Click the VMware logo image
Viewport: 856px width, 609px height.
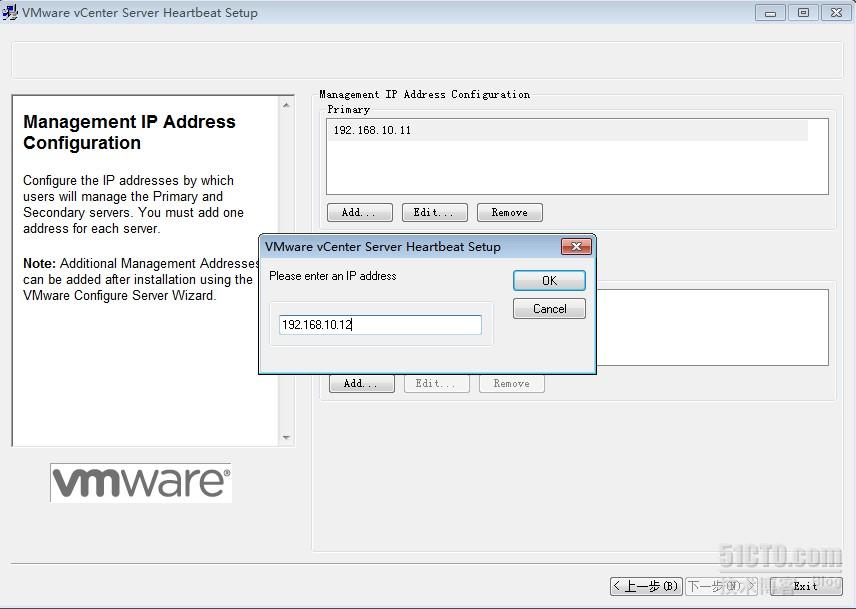point(141,482)
